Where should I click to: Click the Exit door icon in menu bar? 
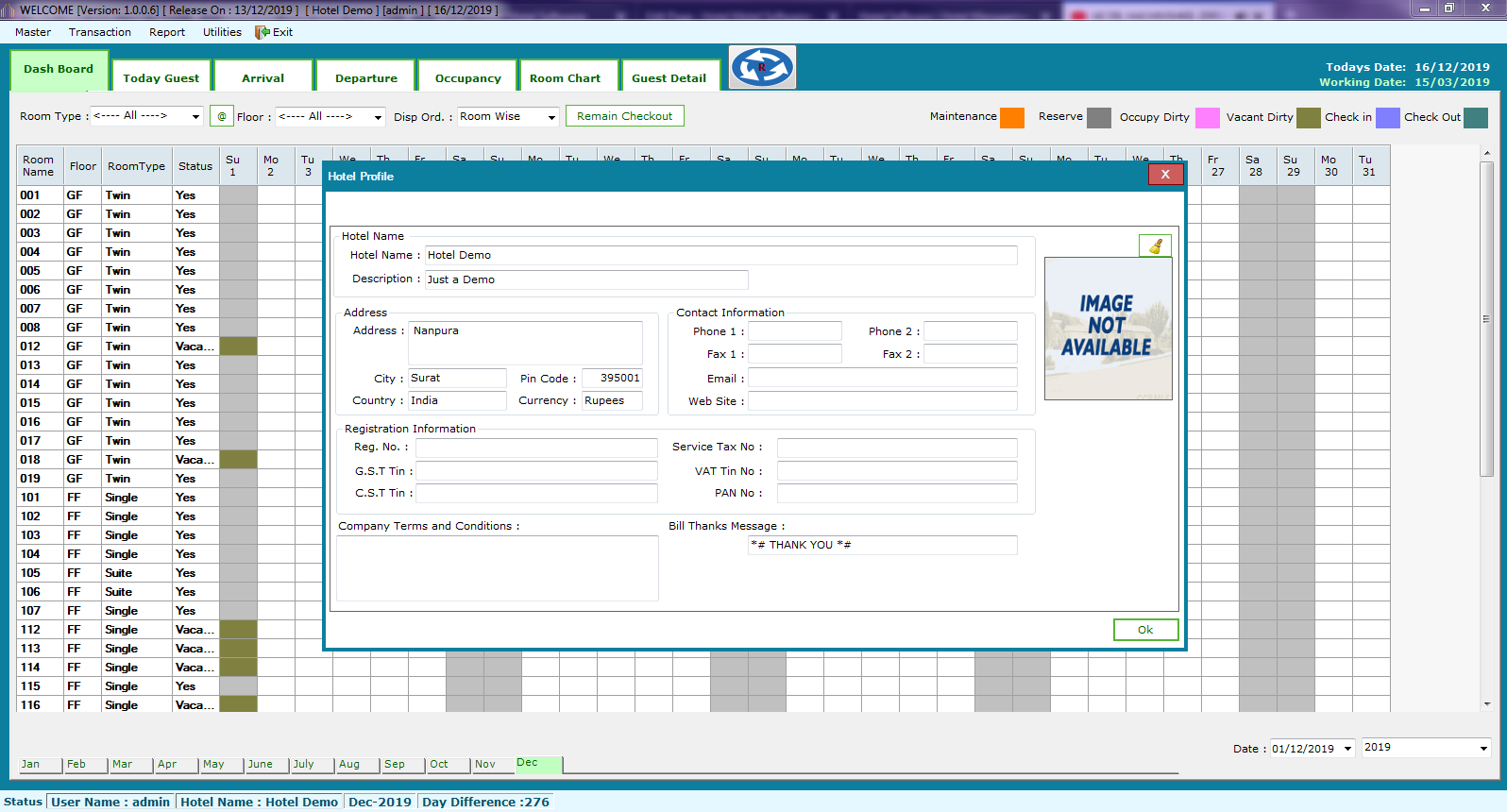point(262,32)
